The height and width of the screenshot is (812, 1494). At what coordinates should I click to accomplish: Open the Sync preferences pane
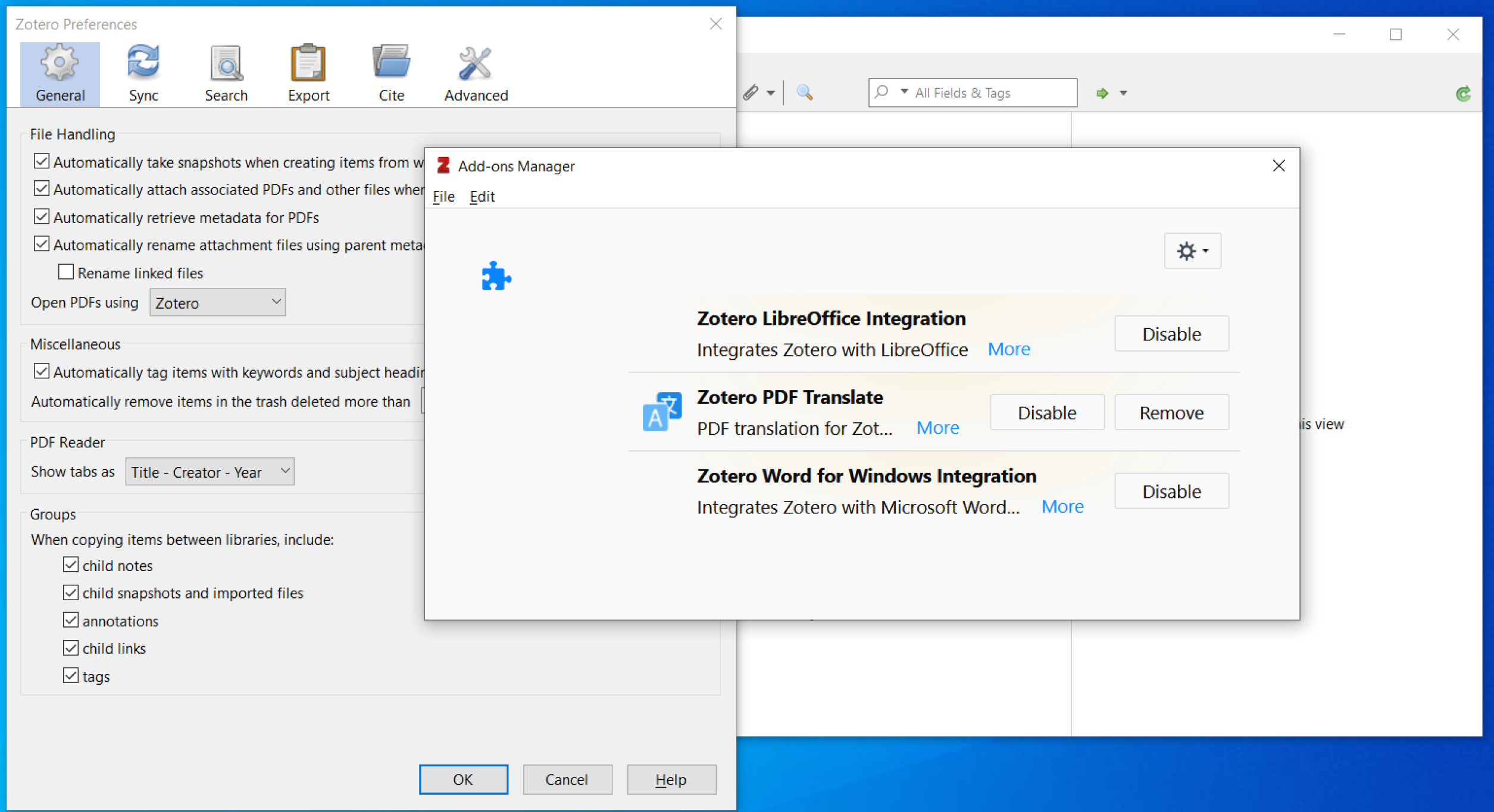coord(143,71)
